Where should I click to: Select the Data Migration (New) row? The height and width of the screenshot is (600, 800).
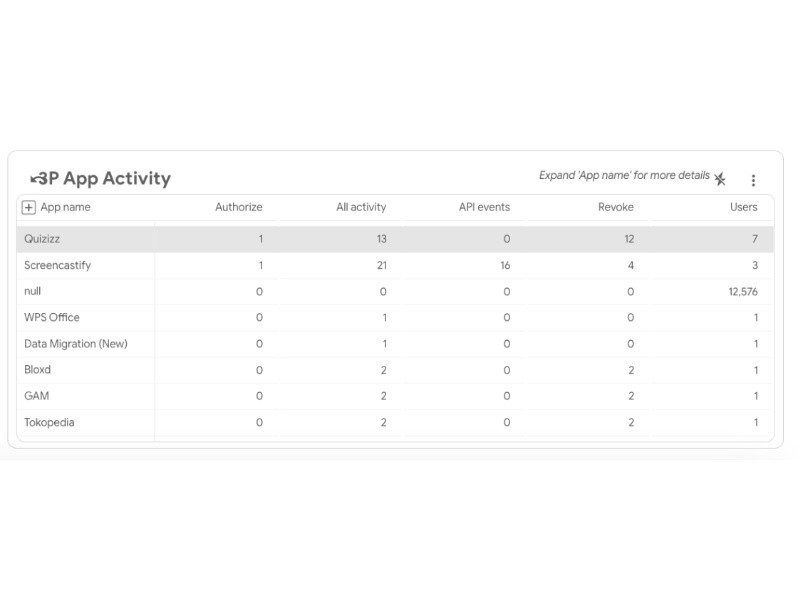(76, 343)
